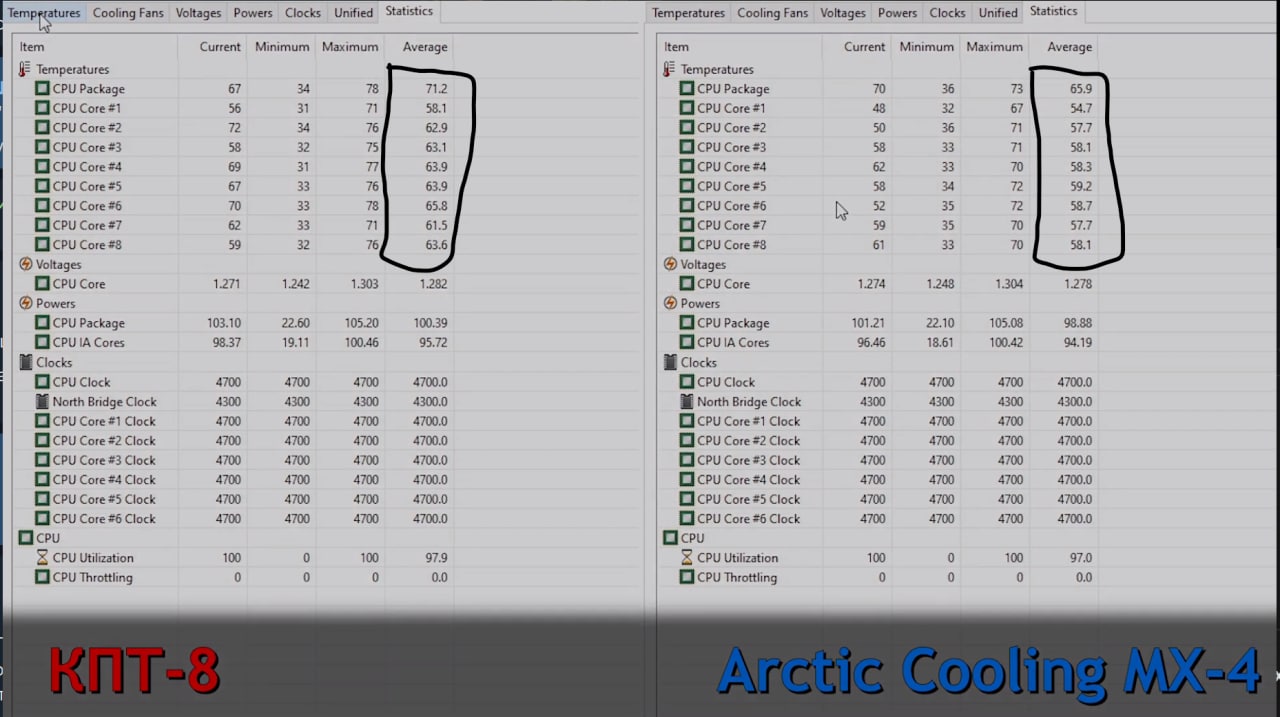
Task: Click CPU Clock row icon in left panel
Action: [x=42, y=382]
